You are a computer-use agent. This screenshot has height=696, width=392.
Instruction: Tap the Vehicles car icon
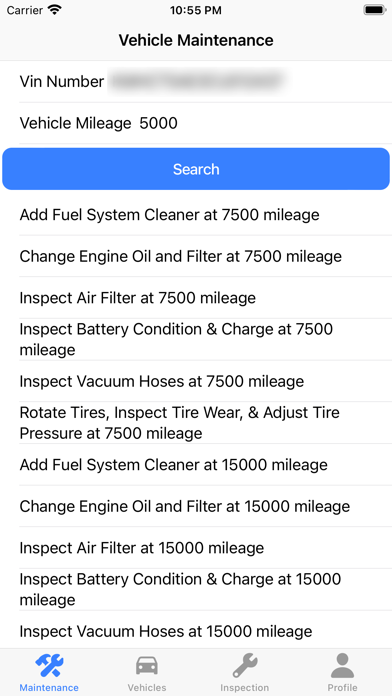point(147,666)
